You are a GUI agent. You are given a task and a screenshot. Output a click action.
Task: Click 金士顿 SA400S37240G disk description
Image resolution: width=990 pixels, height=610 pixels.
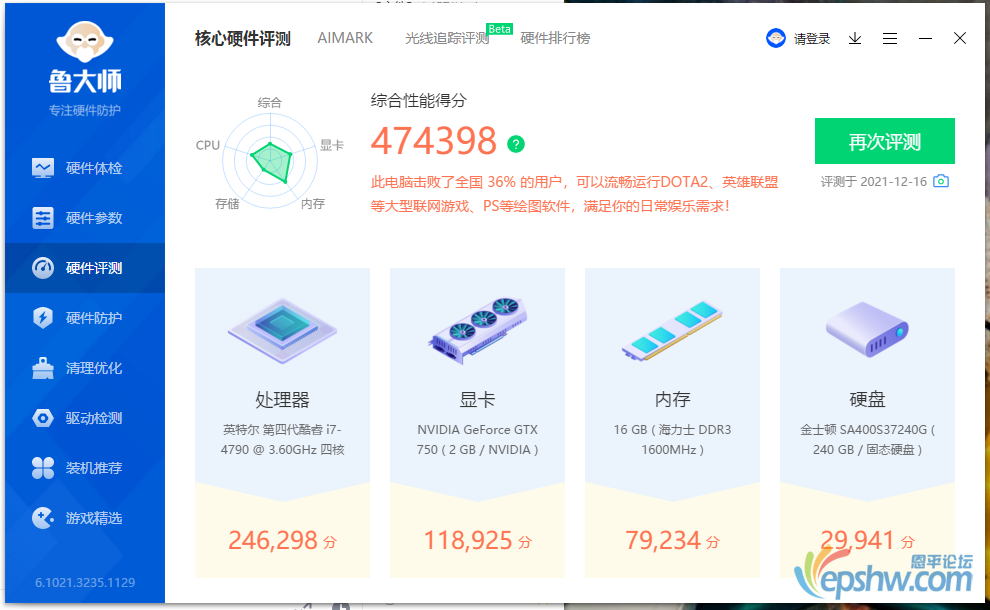click(867, 440)
